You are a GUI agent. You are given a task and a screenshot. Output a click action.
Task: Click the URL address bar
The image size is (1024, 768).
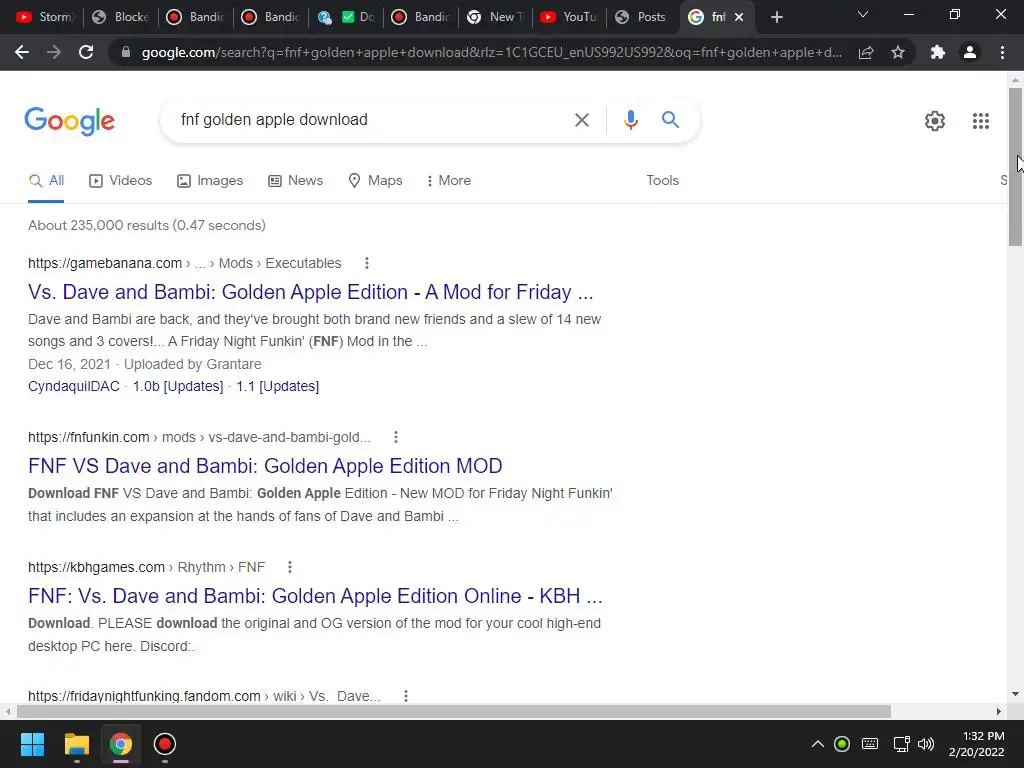(491, 52)
